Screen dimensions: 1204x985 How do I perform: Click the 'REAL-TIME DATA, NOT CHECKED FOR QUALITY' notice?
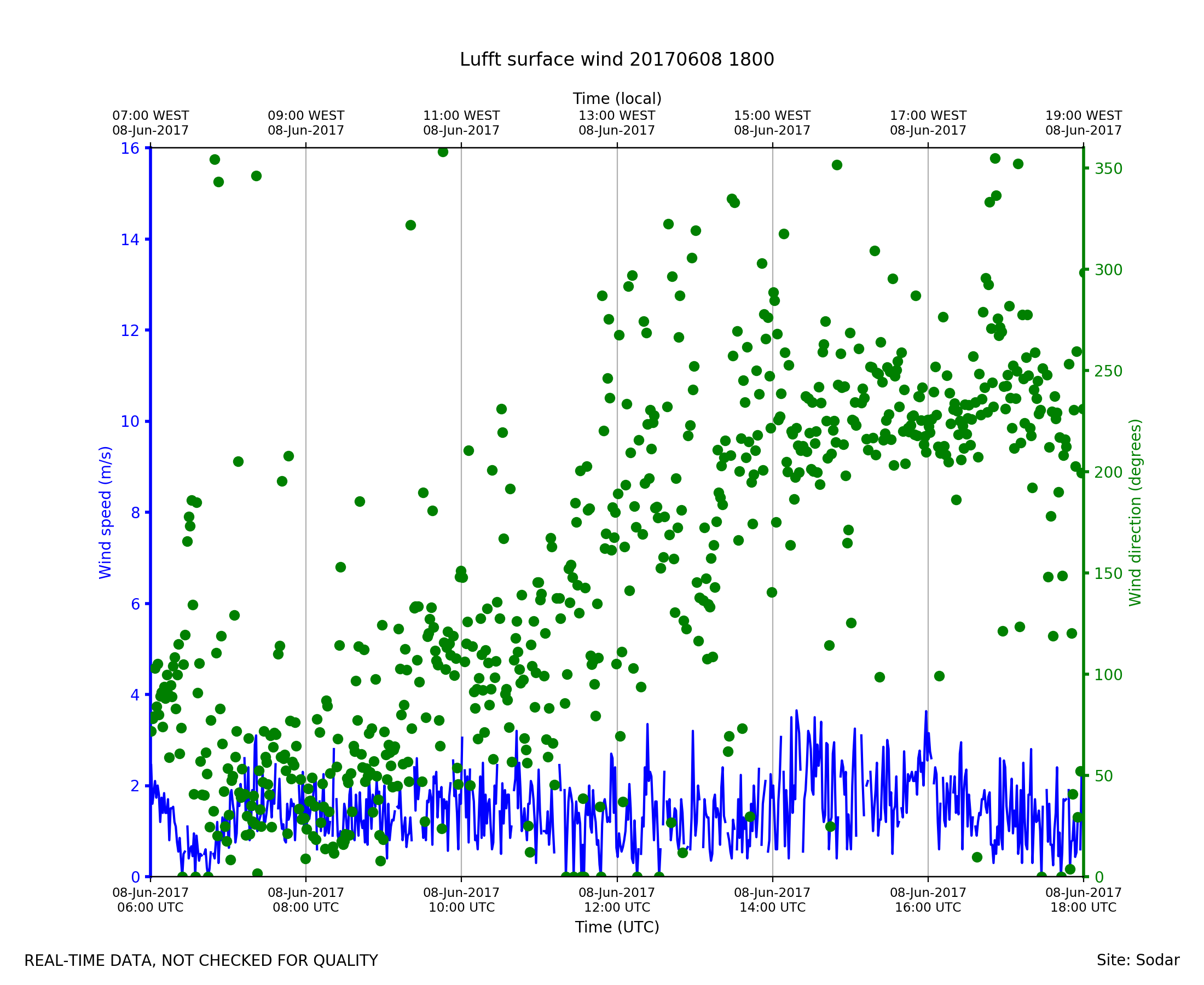[x=201, y=960]
